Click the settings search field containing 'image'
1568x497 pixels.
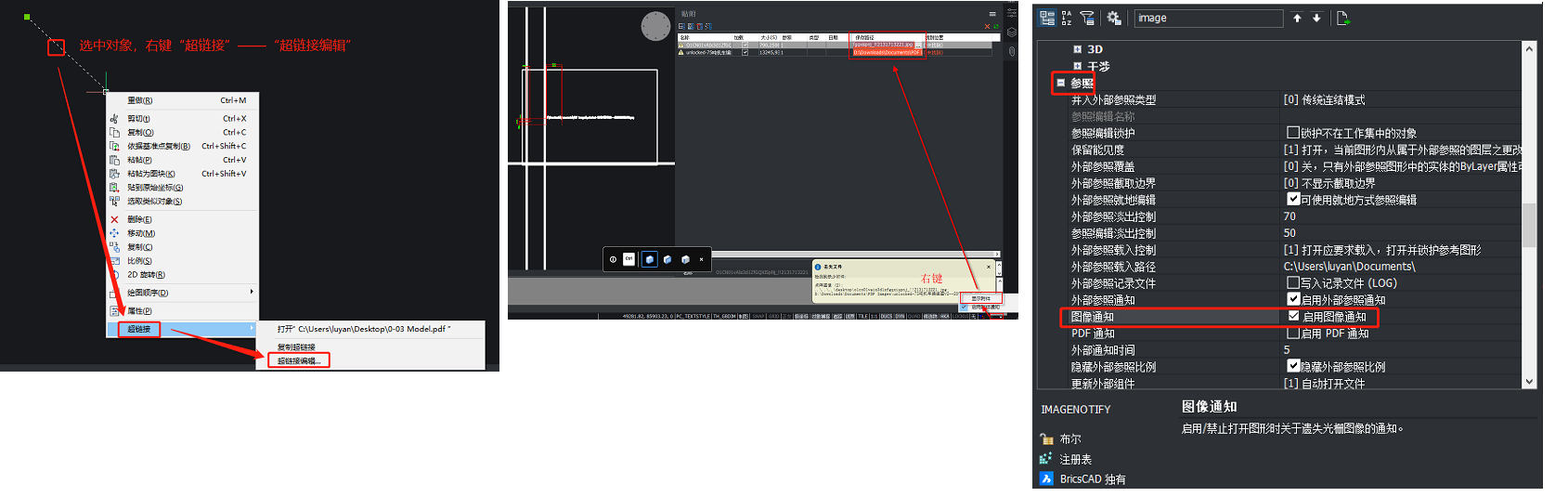pos(1207,18)
